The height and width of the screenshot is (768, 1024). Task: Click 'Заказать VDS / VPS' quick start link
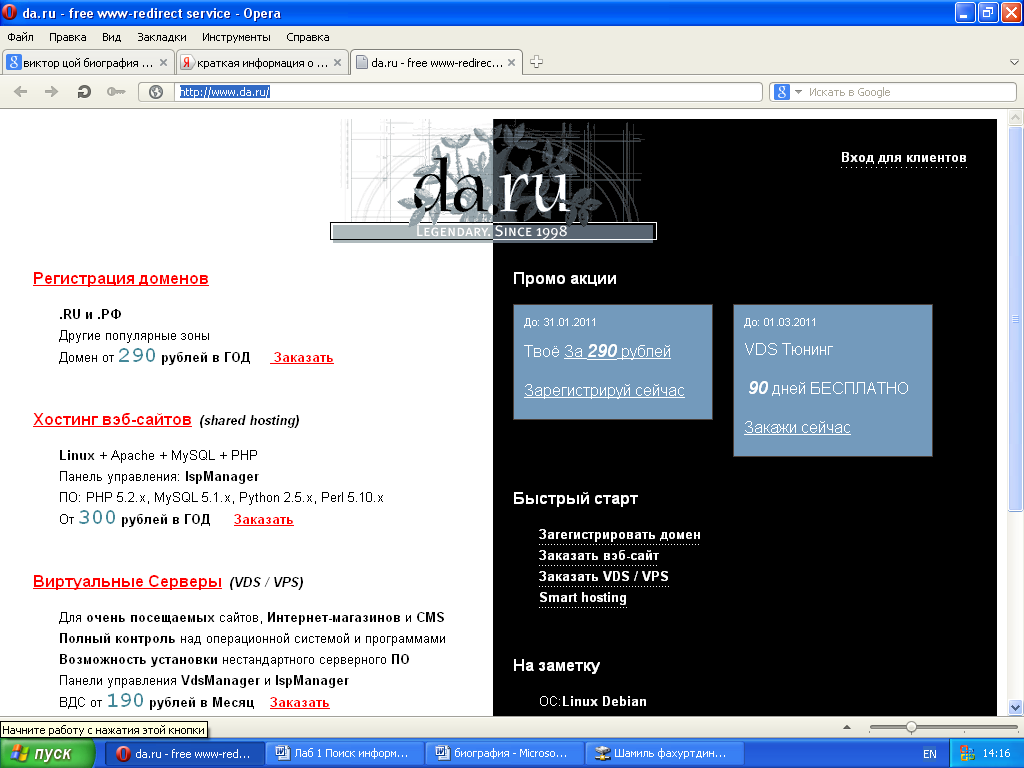[x=603, y=577]
